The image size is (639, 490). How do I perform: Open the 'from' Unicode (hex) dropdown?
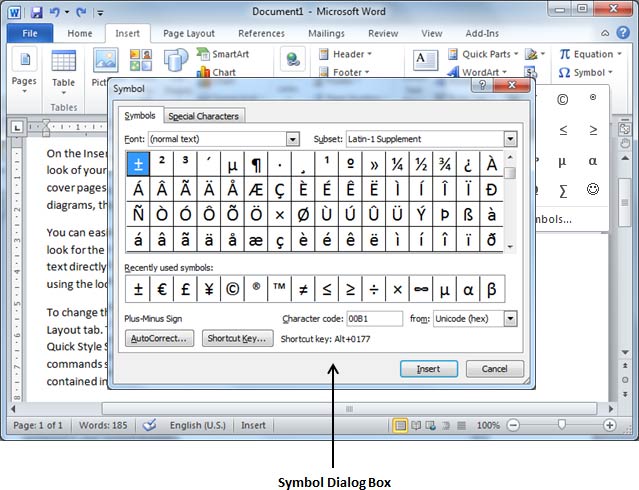coord(510,319)
